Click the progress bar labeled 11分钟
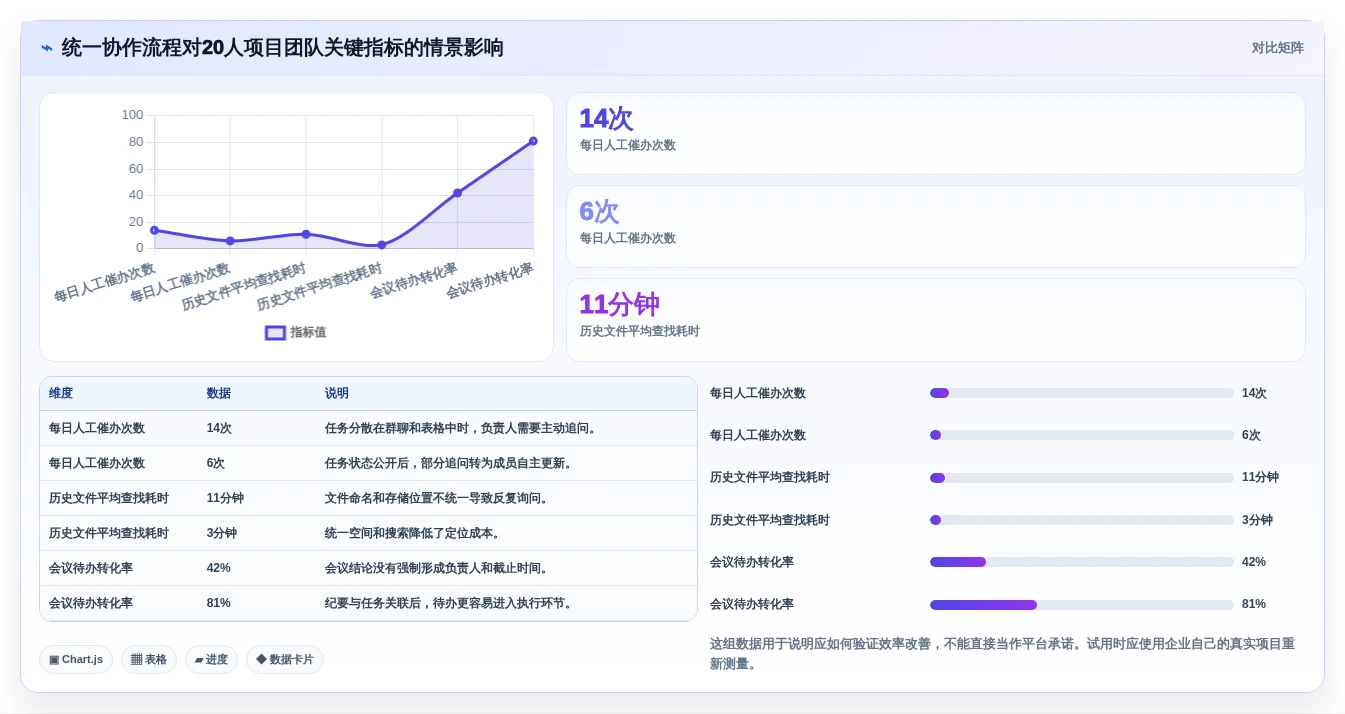The image size is (1345, 714). pyautogui.click(x=1082, y=478)
